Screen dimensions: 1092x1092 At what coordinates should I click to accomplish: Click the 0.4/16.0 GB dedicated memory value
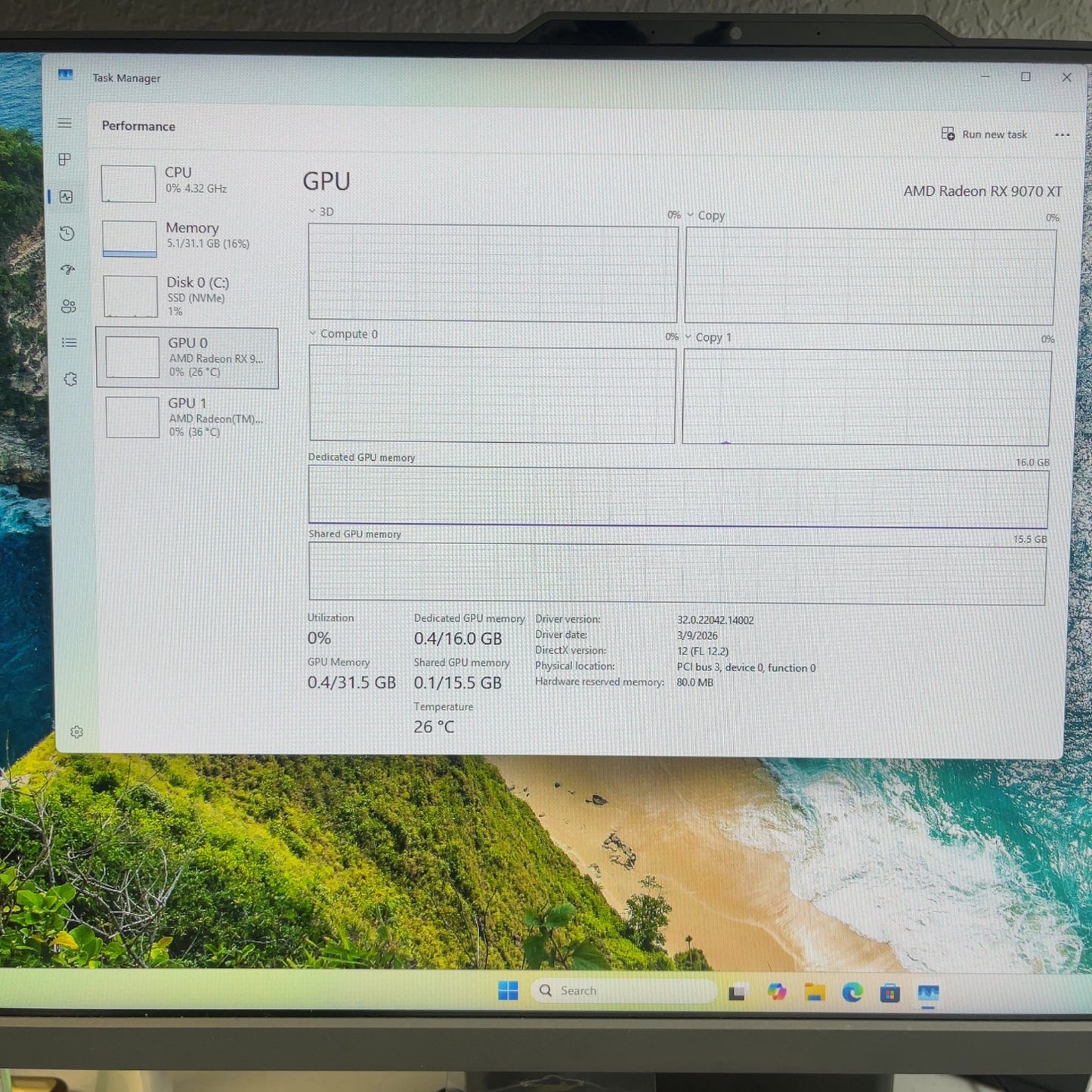(x=458, y=639)
